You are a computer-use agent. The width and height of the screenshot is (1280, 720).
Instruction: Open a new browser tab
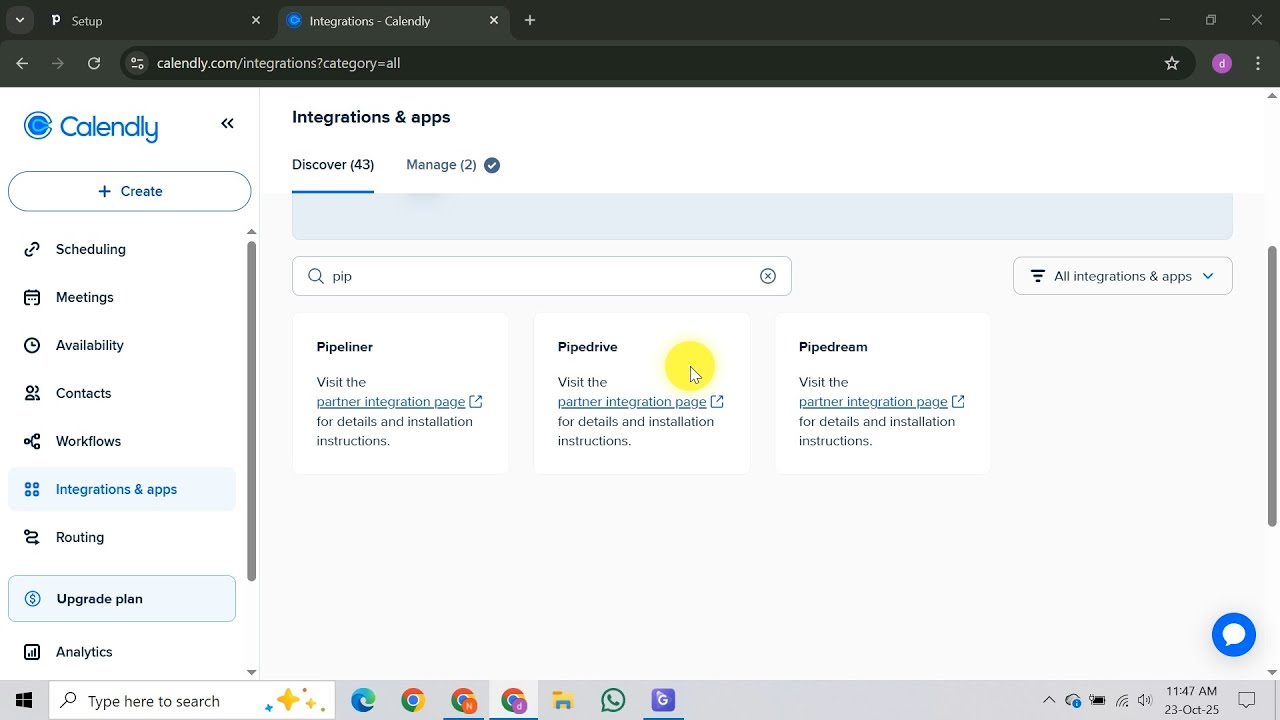tap(530, 20)
